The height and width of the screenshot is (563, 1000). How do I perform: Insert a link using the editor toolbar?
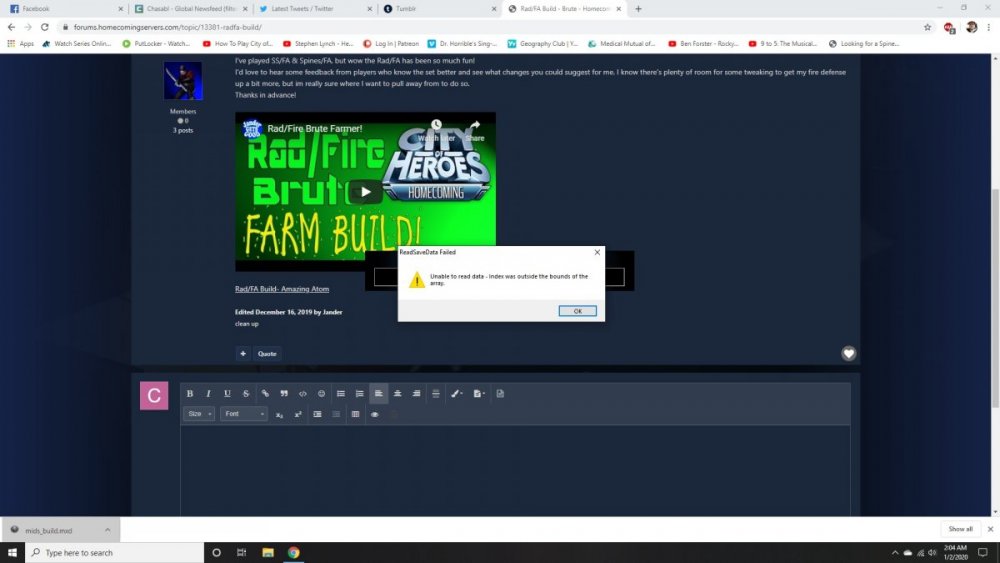coord(265,394)
